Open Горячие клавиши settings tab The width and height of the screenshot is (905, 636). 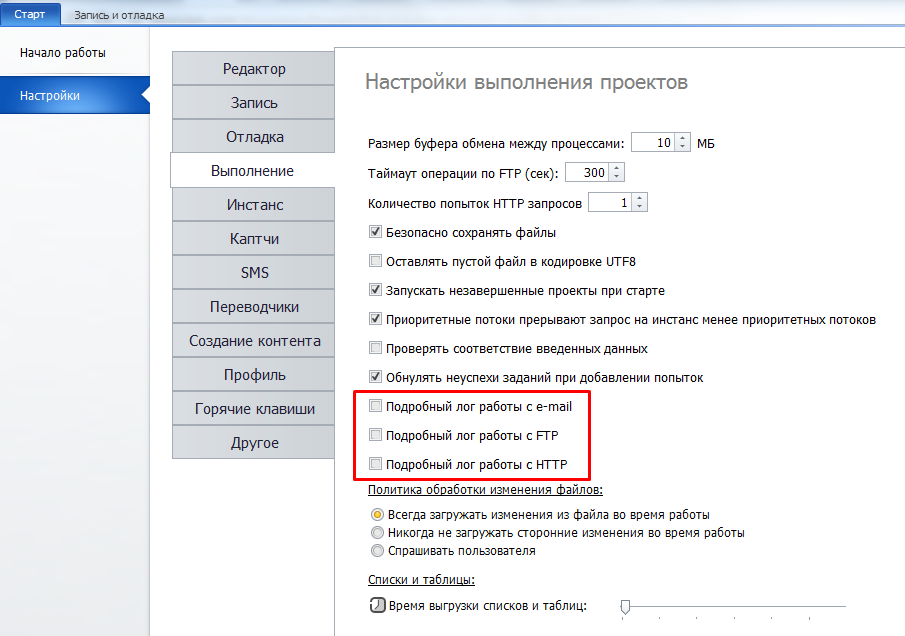254,409
